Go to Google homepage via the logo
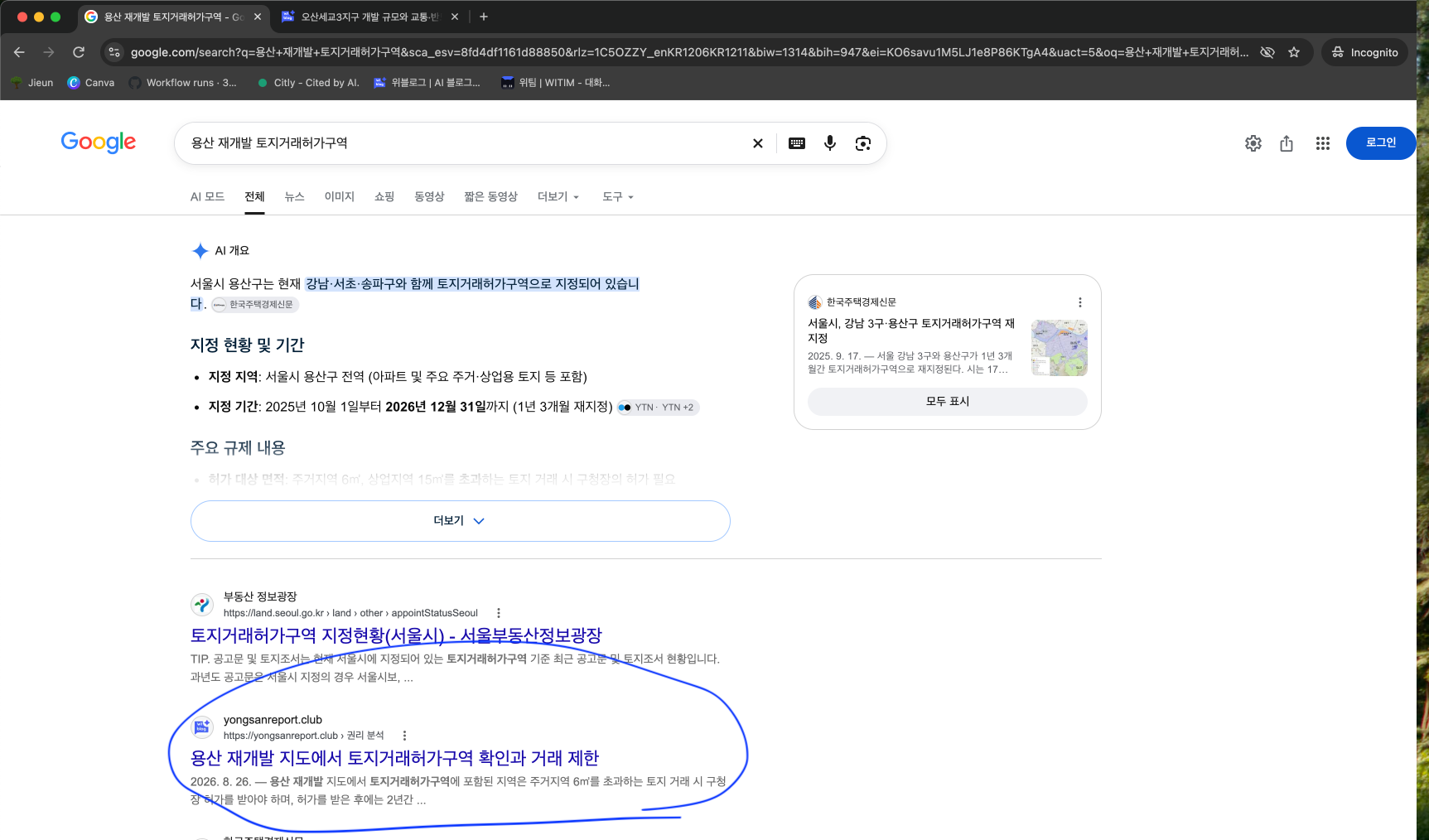1429x840 pixels. click(x=99, y=142)
